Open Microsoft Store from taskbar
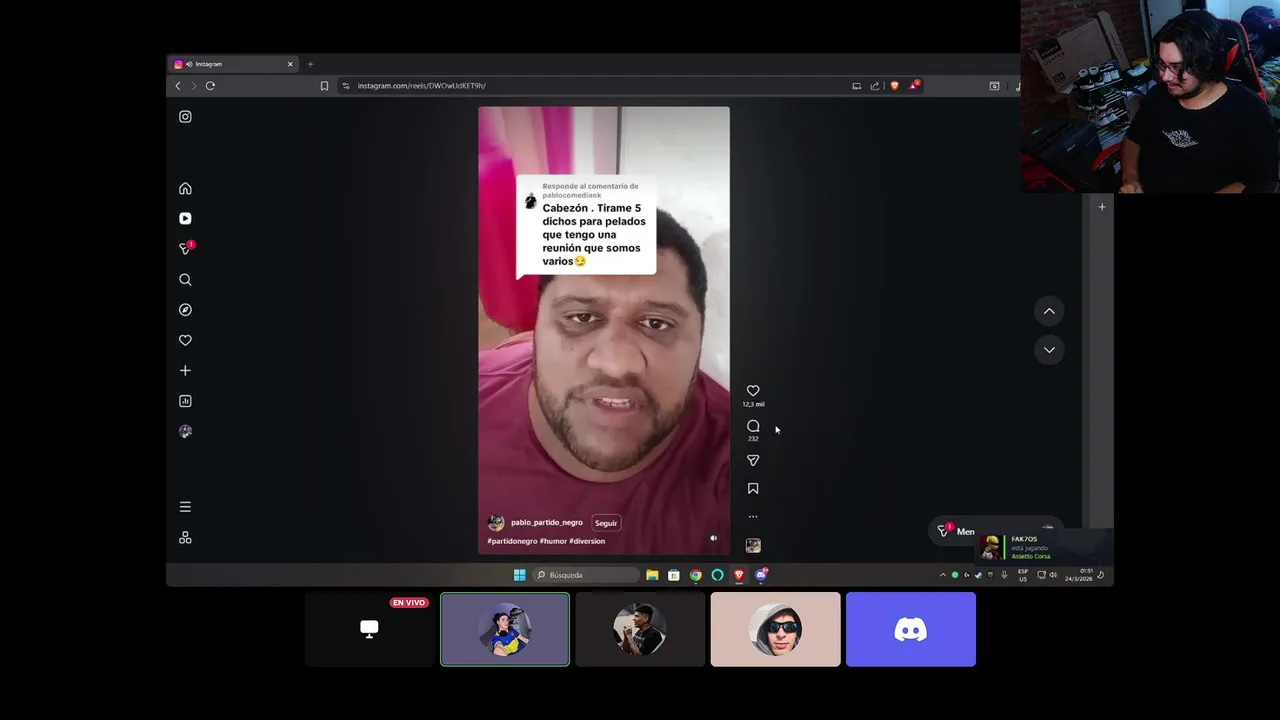Screen dimensions: 1280x720 (674, 575)
